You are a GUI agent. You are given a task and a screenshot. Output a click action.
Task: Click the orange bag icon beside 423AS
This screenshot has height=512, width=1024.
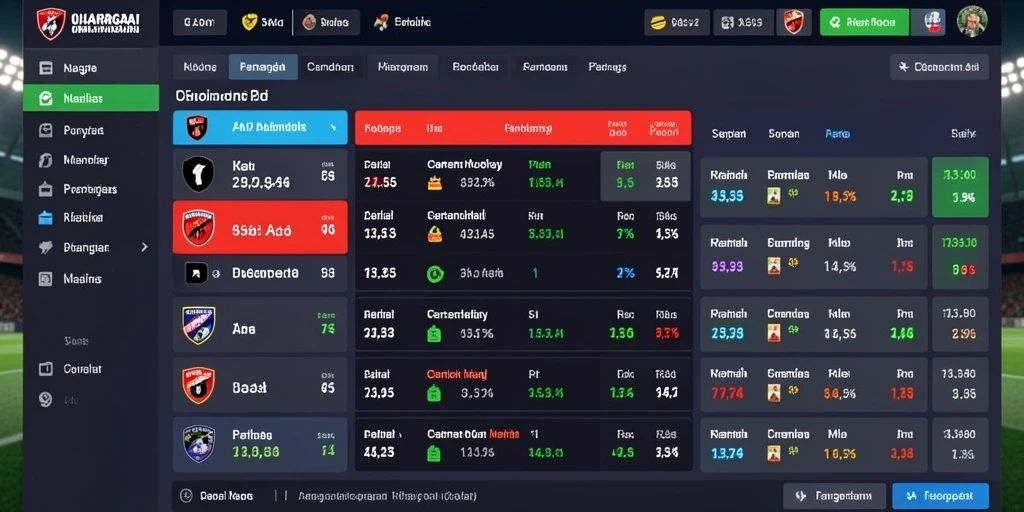pos(434,234)
